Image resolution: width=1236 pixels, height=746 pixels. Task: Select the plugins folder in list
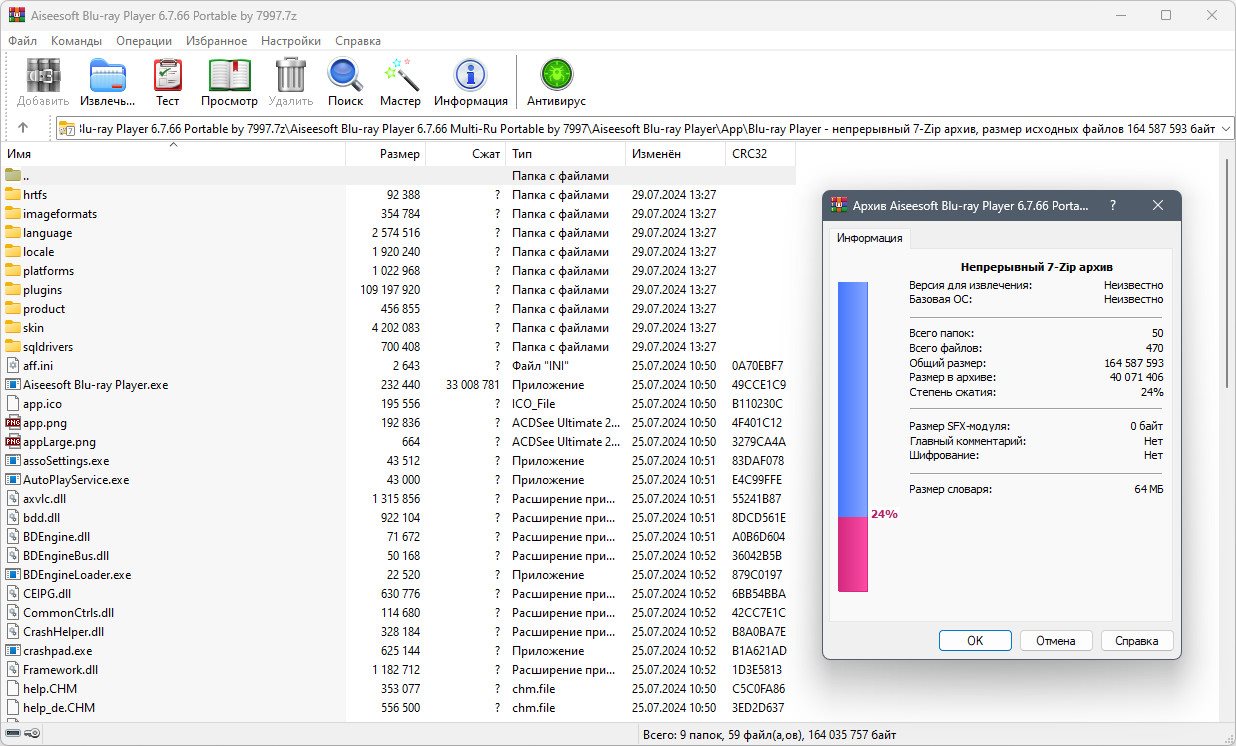pos(43,290)
